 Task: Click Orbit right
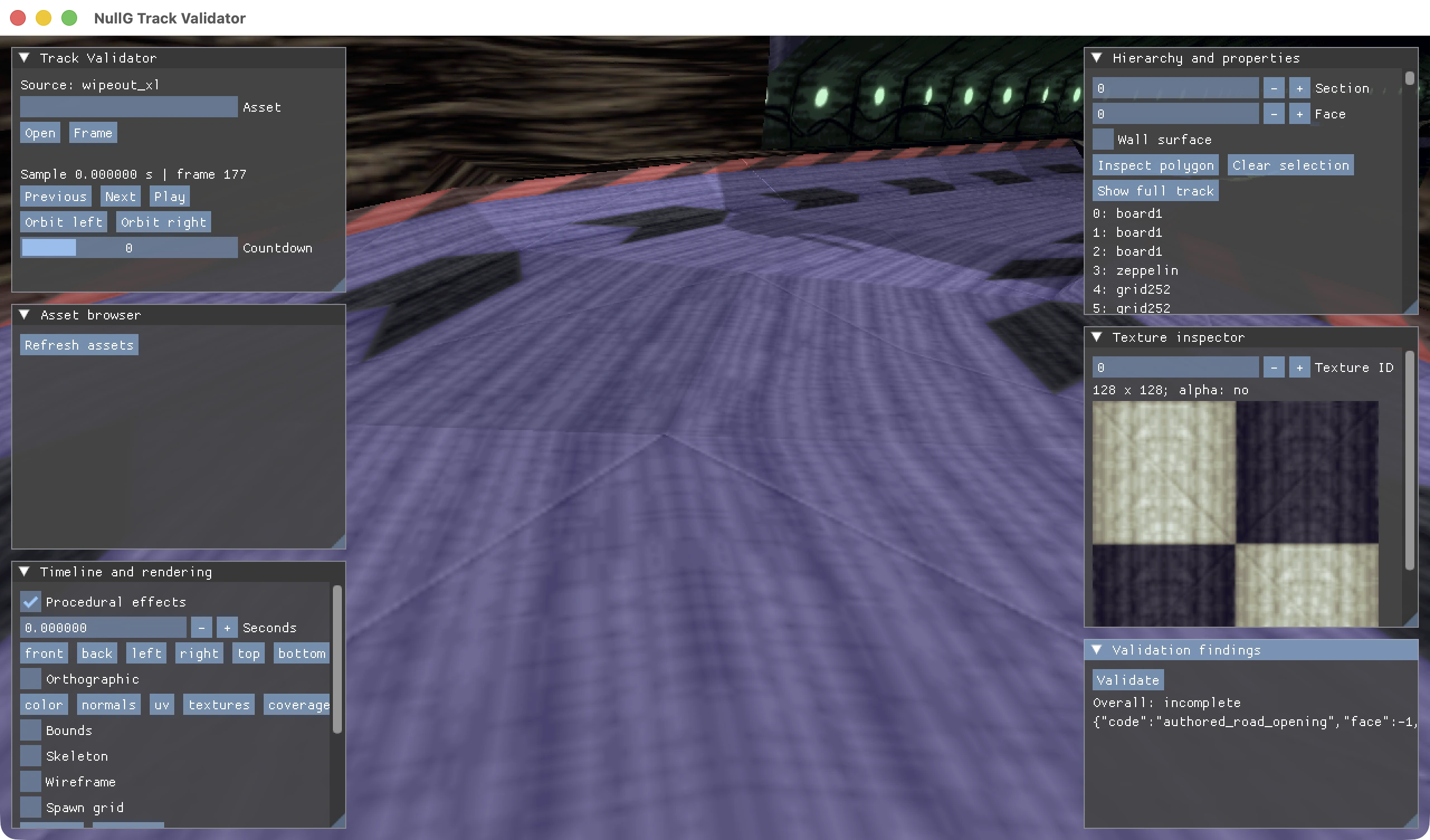[164, 222]
